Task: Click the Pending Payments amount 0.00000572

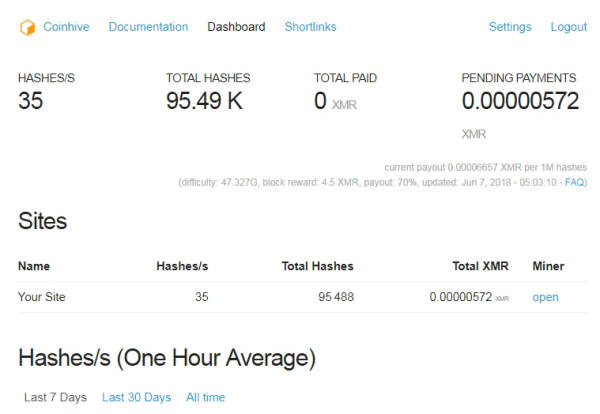Action: (x=518, y=101)
